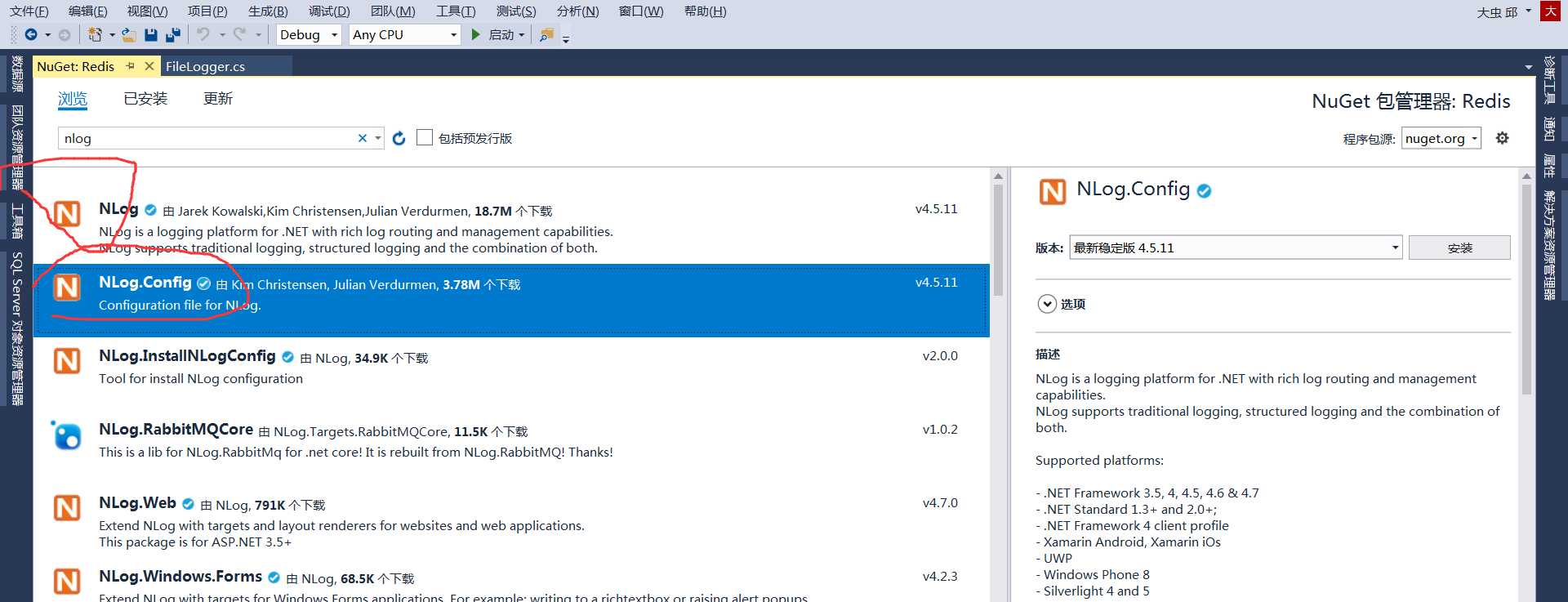
Task: Open the 生成(B) menu
Action: [x=268, y=11]
